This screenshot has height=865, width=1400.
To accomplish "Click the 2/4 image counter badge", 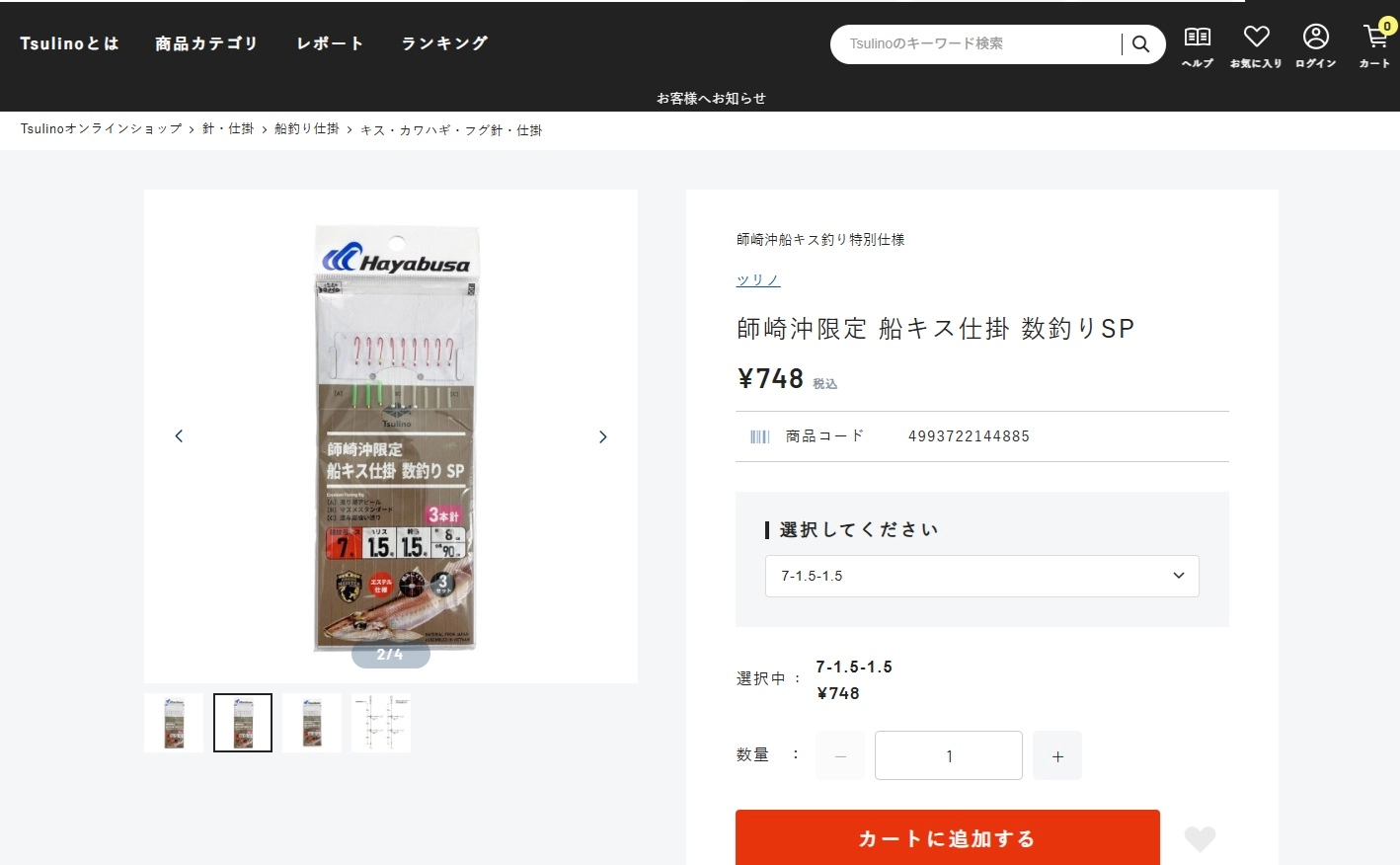I will pyautogui.click(x=391, y=655).
